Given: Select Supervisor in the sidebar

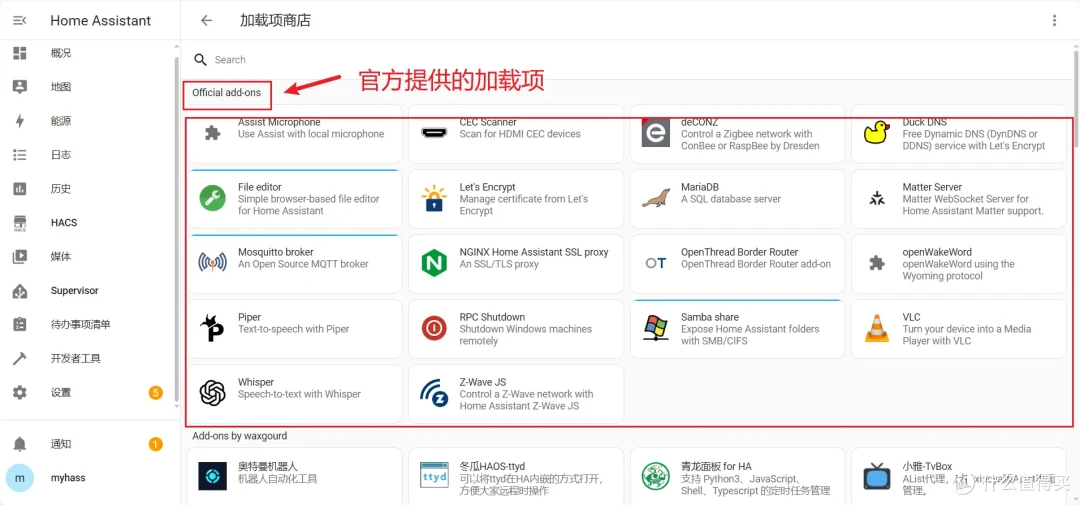Looking at the screenshot, I should point(90,291).
